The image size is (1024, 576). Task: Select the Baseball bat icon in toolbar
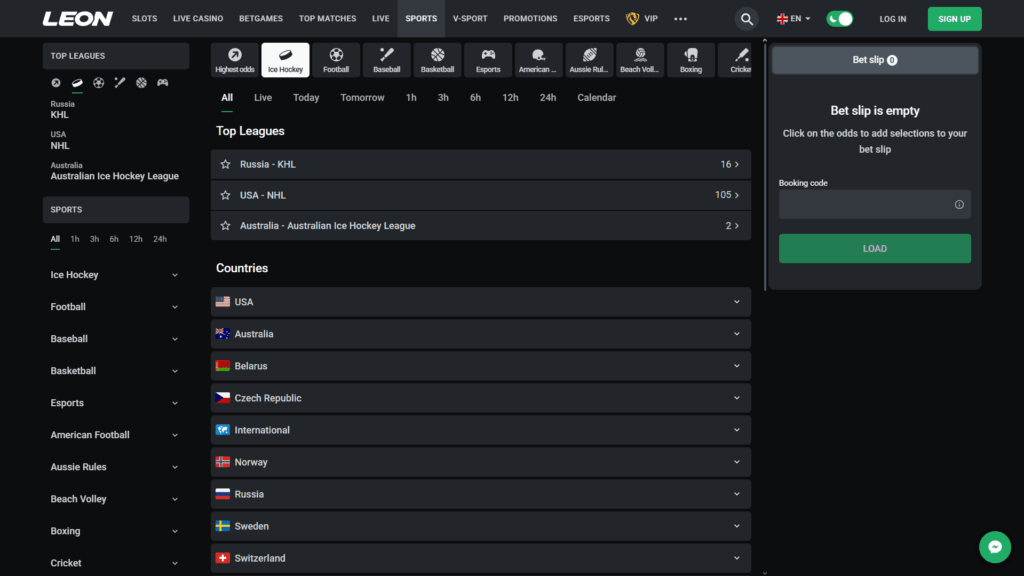(386, 58)
